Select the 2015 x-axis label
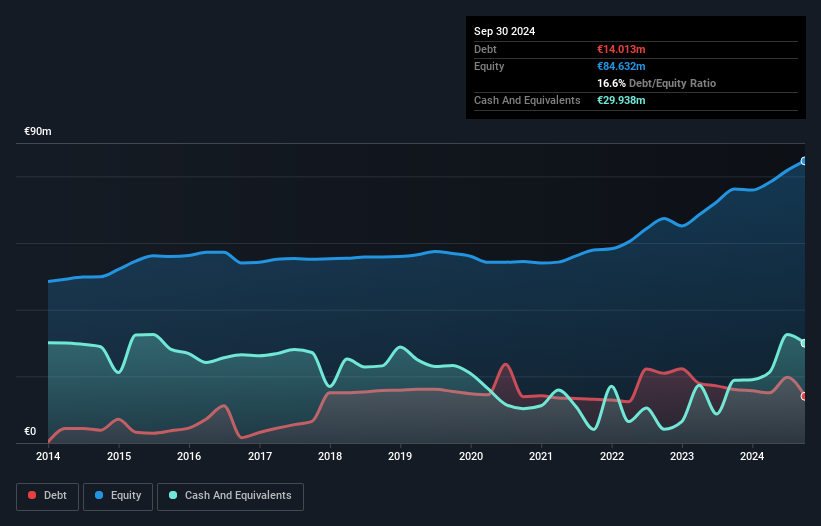The image size is (821, 526). pyautogui.click(x=119, y=456)
